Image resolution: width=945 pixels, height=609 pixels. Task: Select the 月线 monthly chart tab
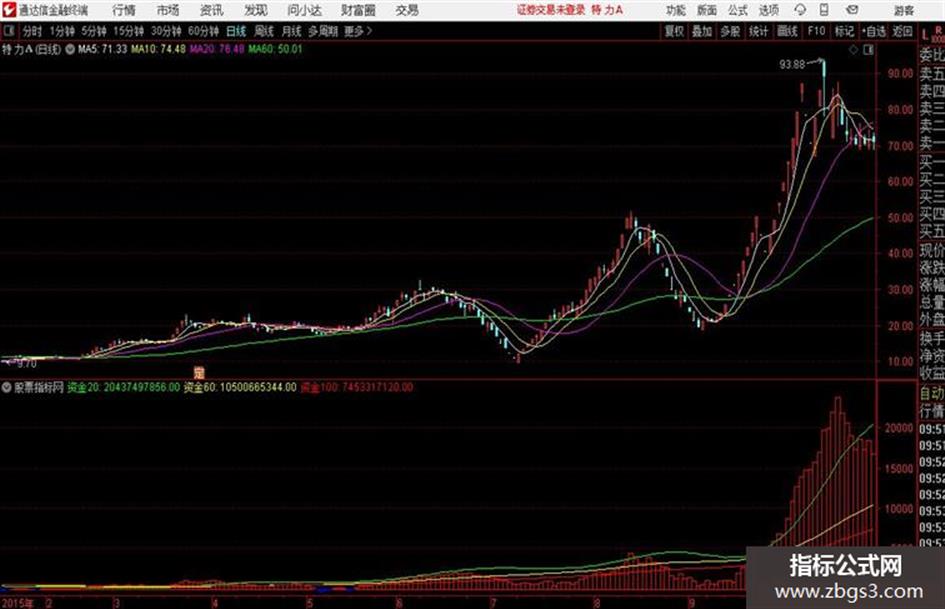point(292,31)
